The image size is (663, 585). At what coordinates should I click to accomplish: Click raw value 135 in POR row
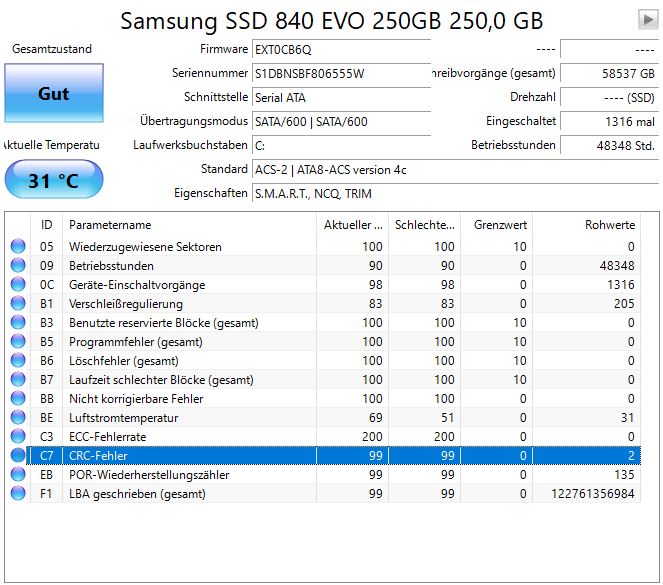(624, 474)
